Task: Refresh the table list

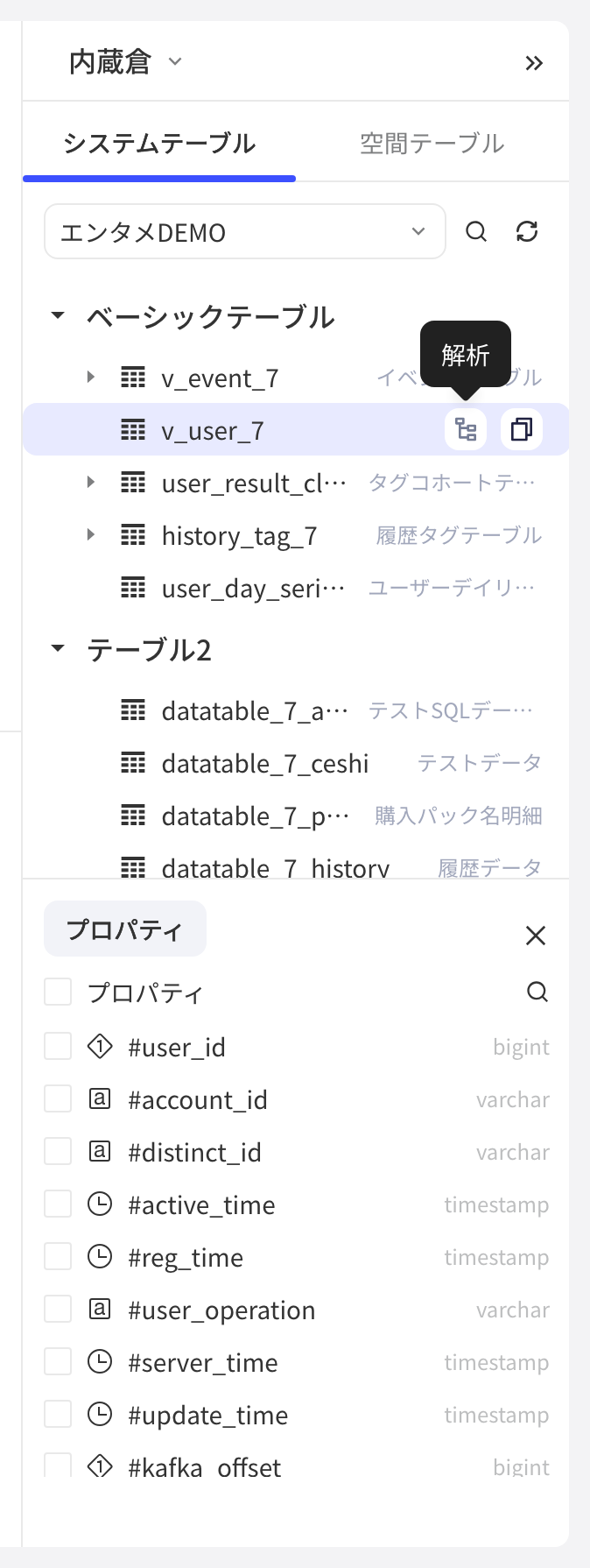Action: [527, 231]
